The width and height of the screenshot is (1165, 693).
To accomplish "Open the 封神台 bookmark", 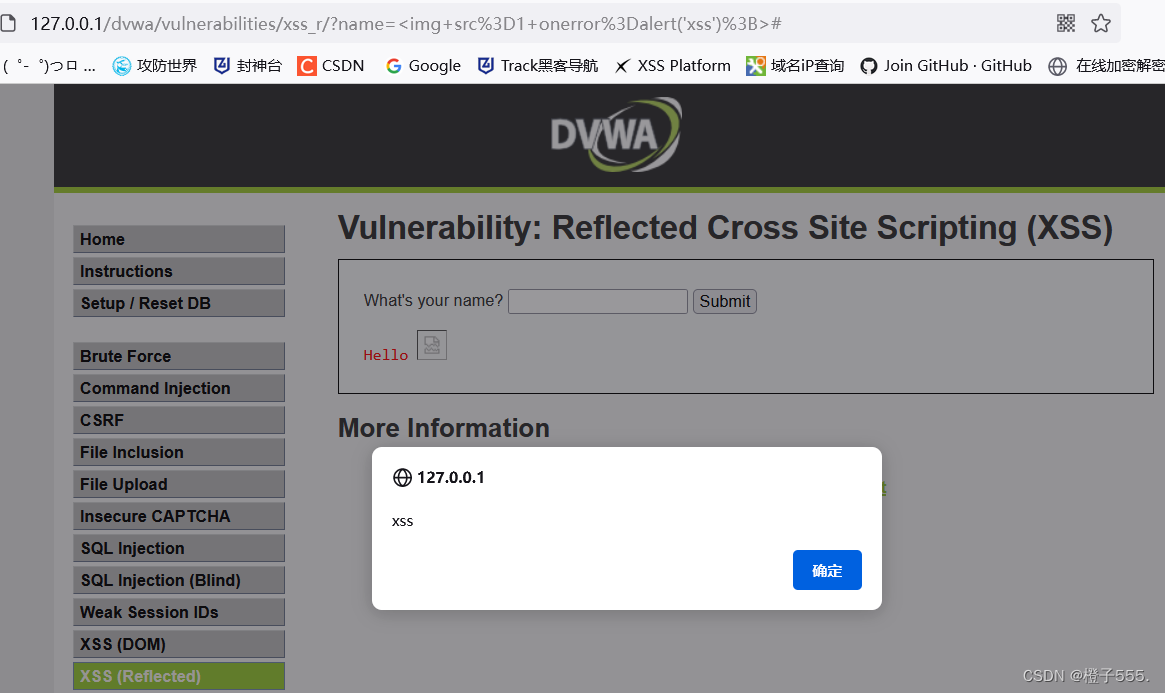I will 248,65.
